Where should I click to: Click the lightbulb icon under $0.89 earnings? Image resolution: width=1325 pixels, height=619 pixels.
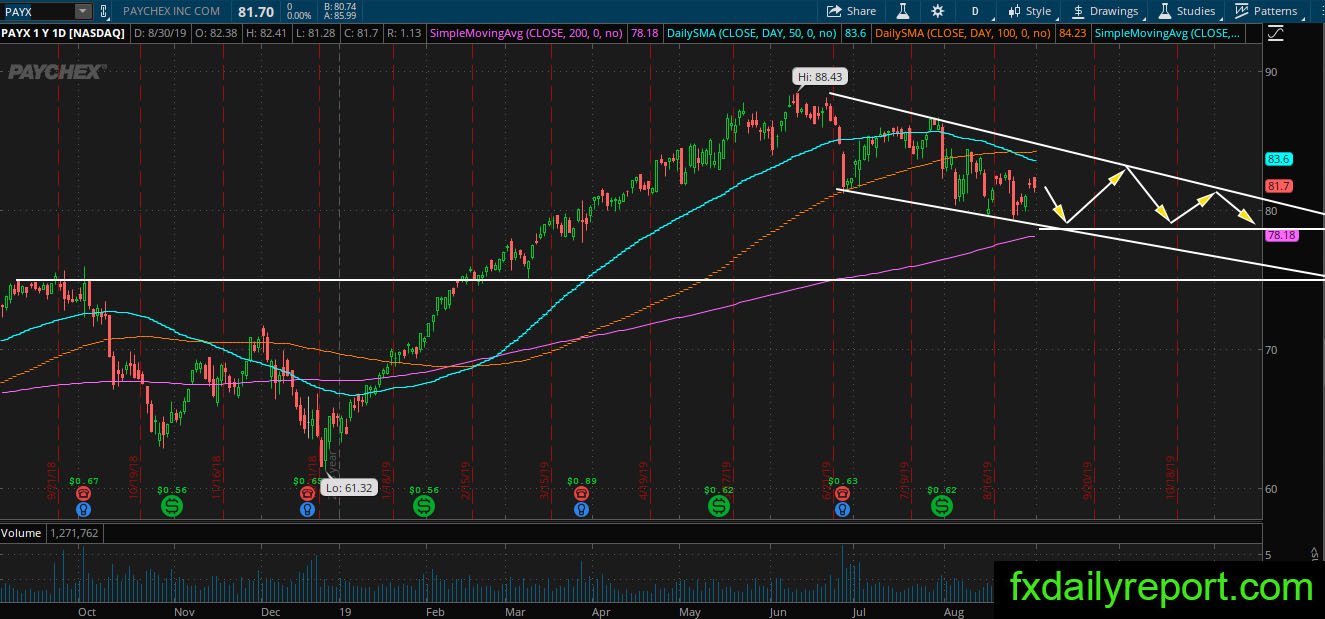pos(581,509)
